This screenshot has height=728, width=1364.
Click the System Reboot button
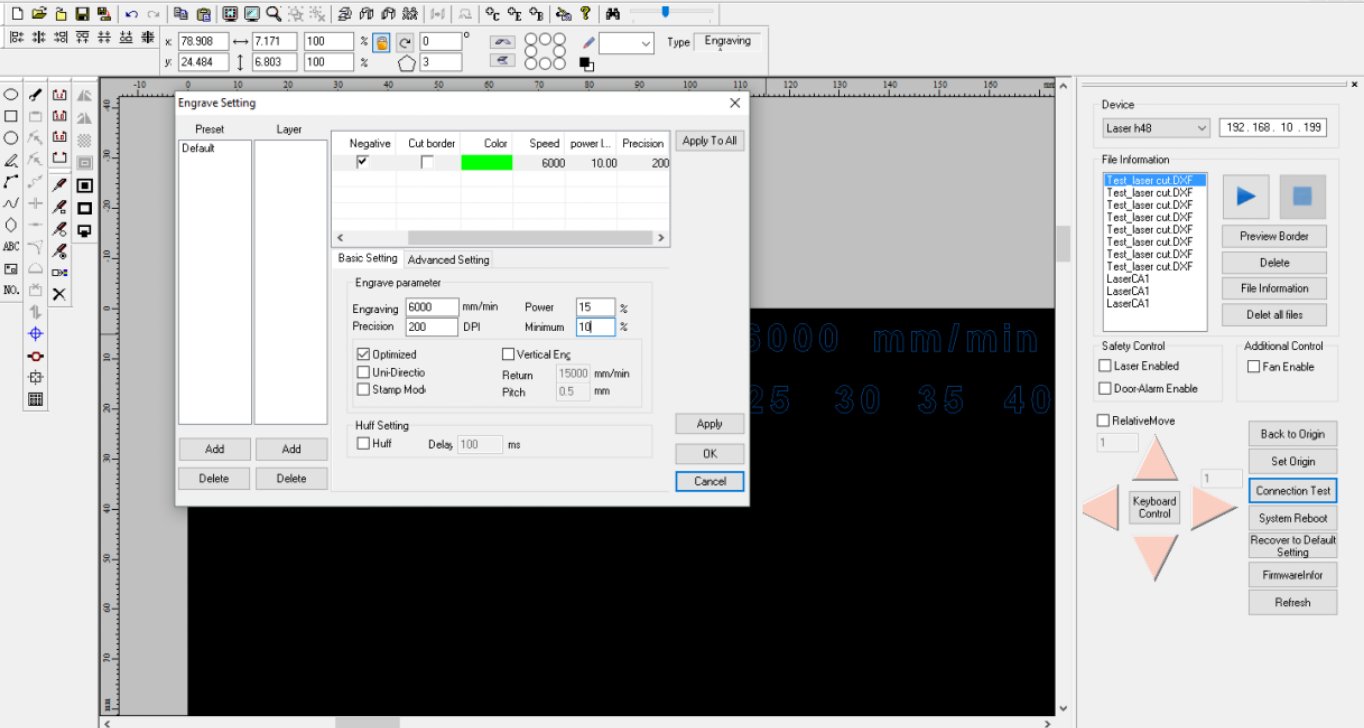[x=1292, y=518]
